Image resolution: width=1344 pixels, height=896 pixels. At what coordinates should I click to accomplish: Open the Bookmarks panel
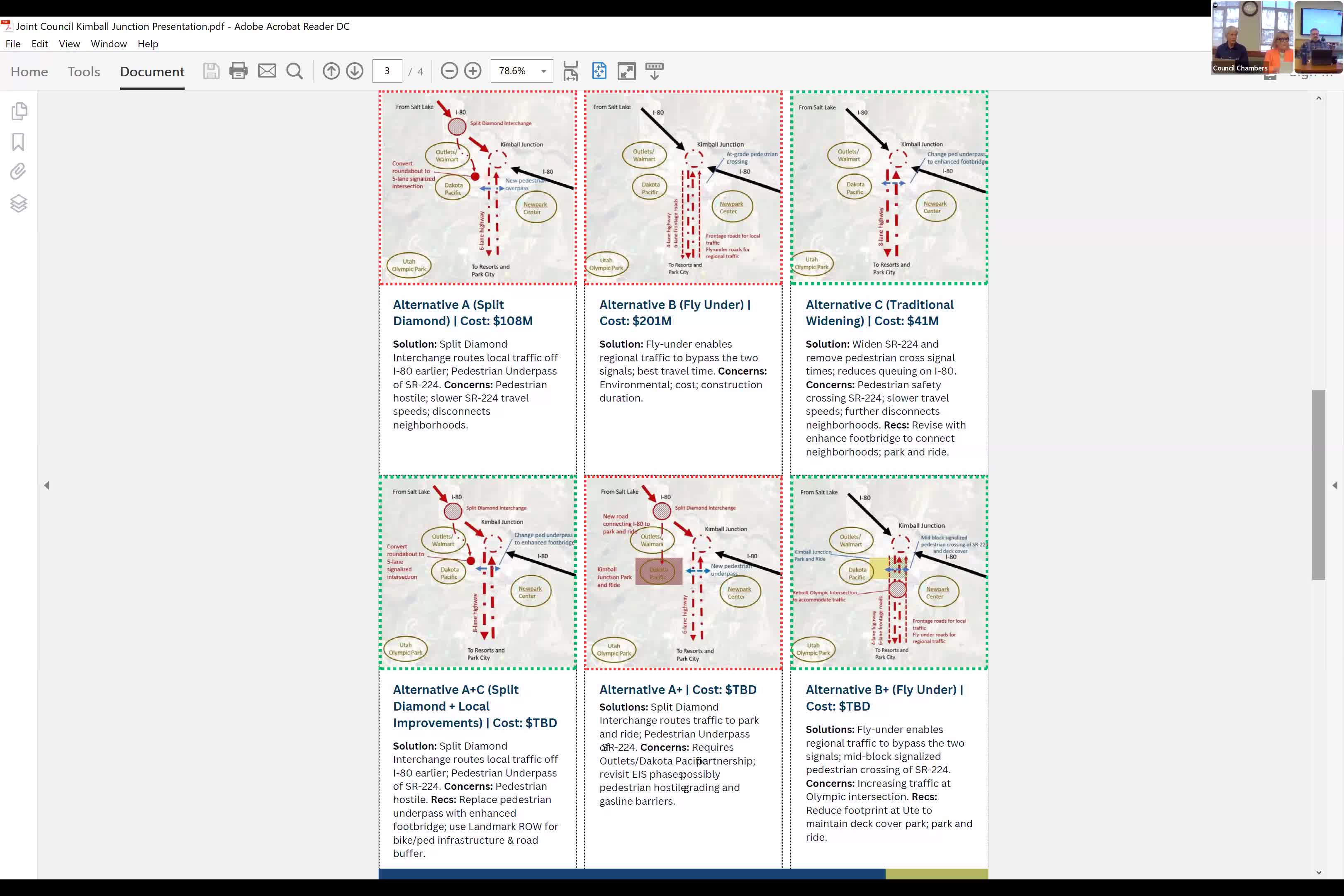(x=19, y=142)
